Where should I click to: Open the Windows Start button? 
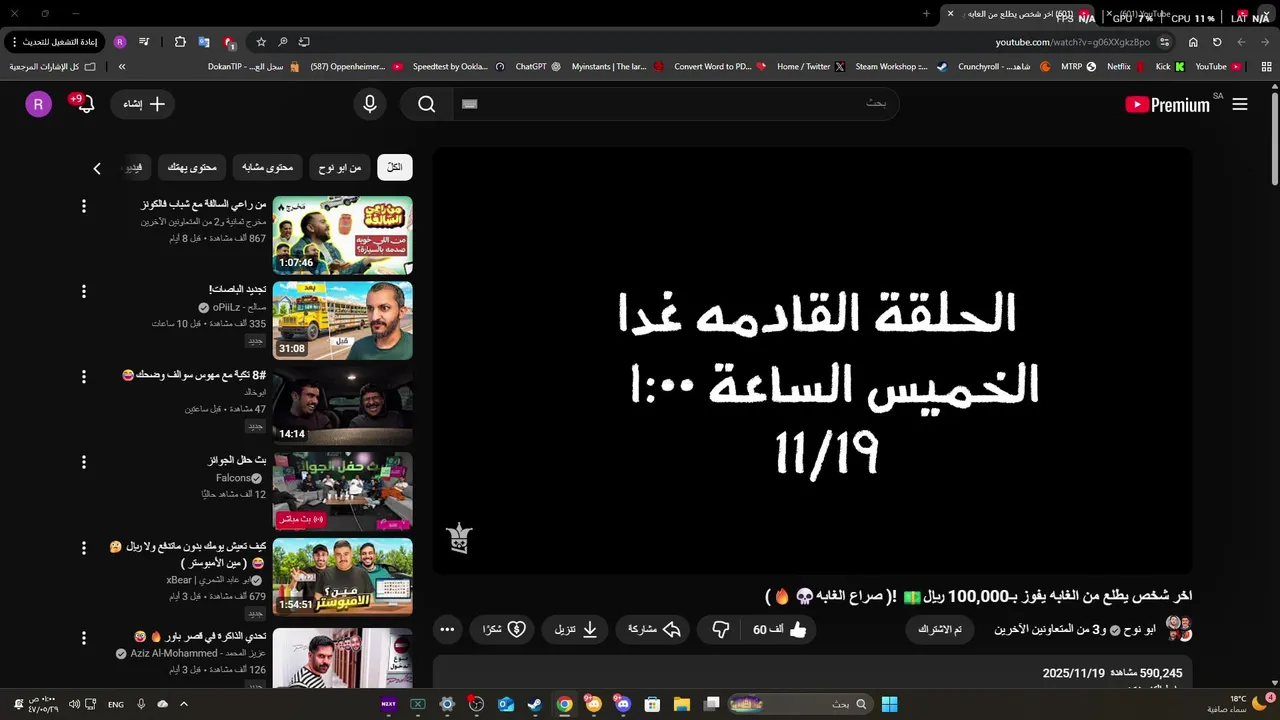coord(889,704)
